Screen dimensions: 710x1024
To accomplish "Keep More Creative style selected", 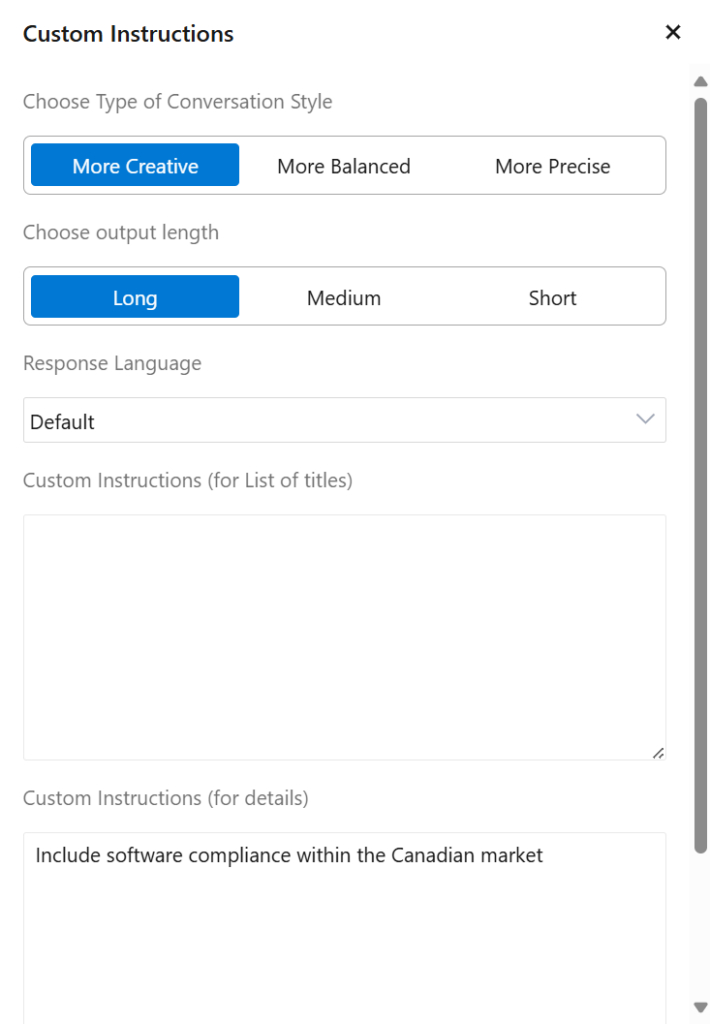I will click(x=134, y=165).
